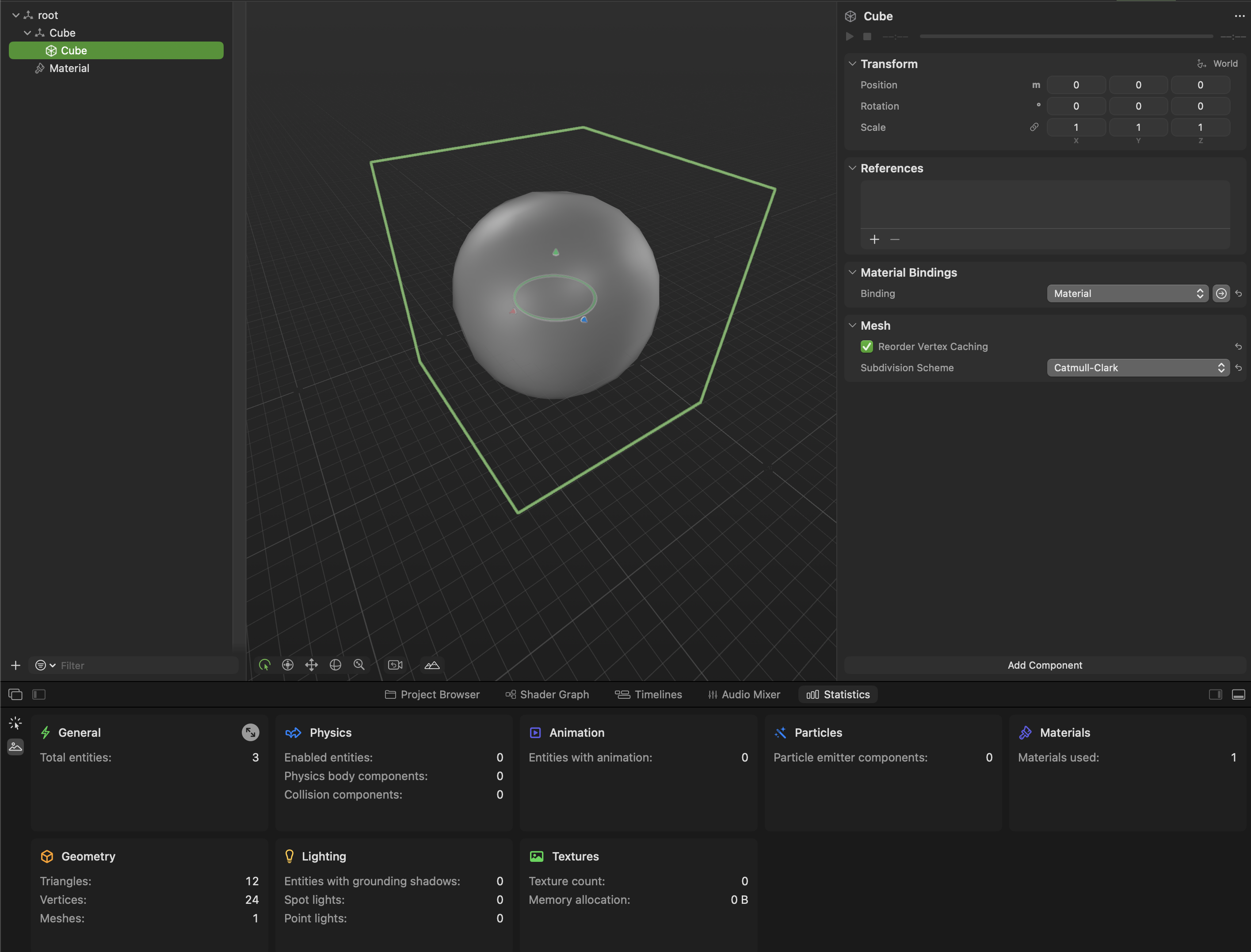
Task: Click the Physics card icon
Action: point(293,733)
